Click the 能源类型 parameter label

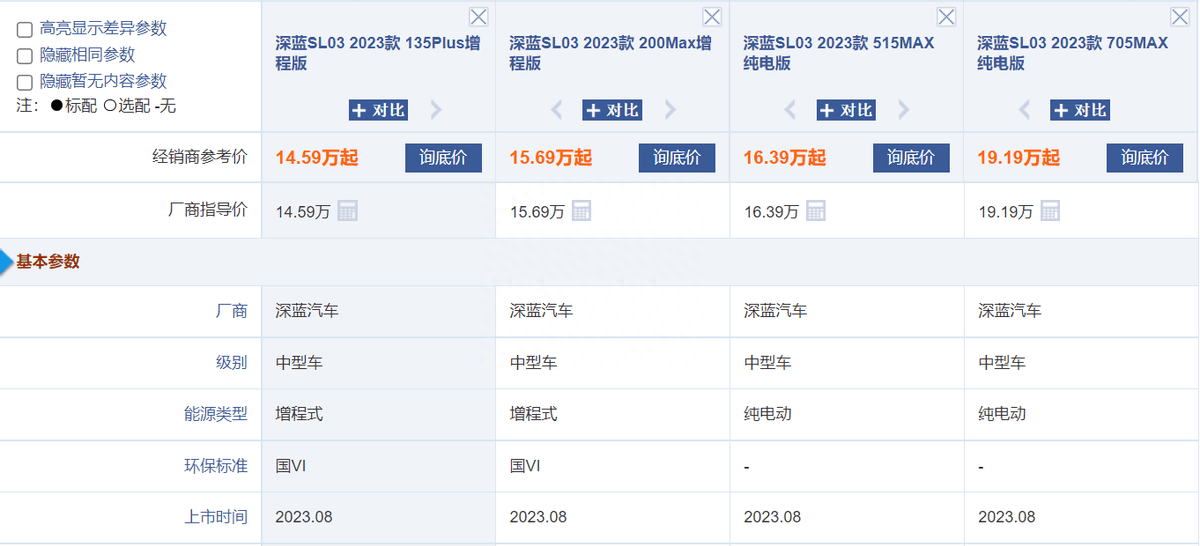216,414
